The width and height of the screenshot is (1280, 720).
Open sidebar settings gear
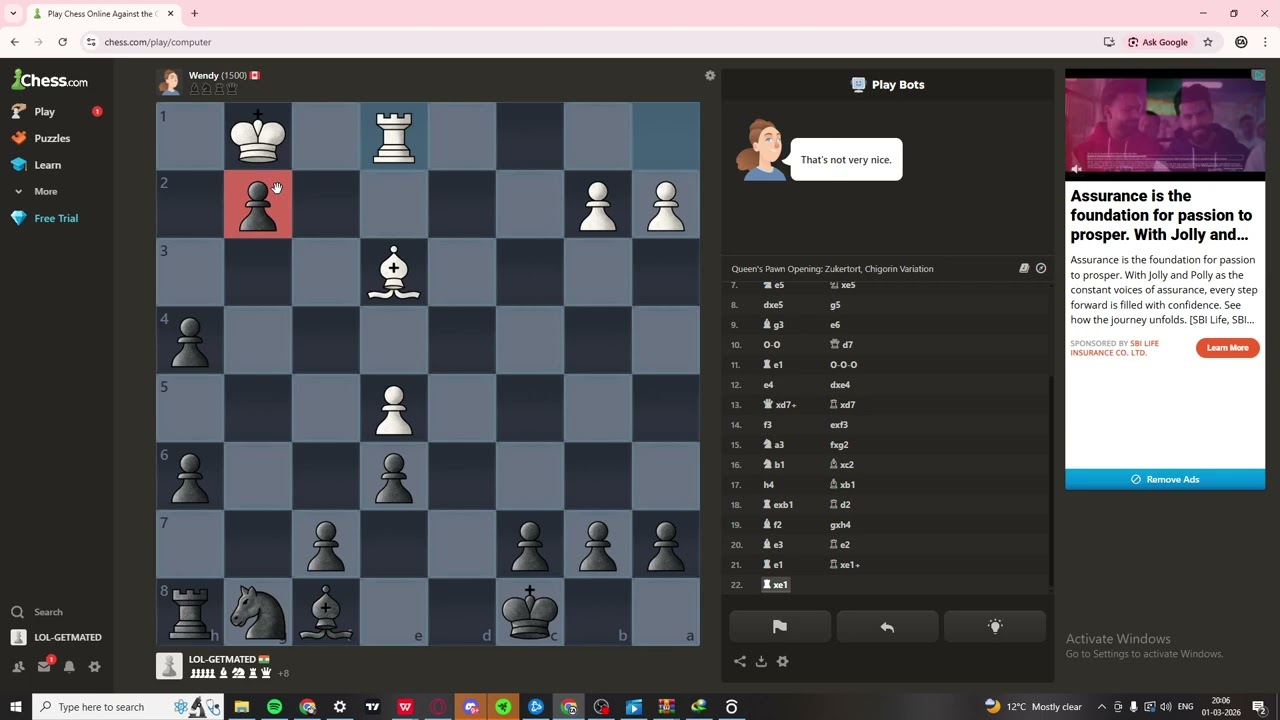[95, 666]
